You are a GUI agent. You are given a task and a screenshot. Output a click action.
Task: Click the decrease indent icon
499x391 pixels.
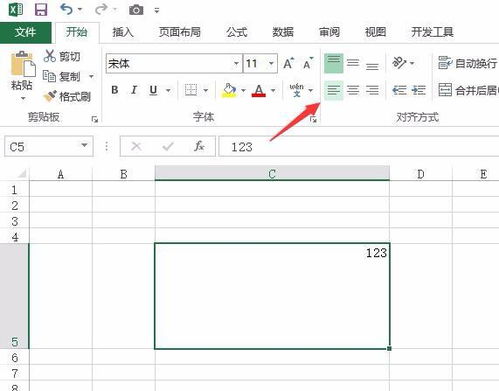coord(399,90)
